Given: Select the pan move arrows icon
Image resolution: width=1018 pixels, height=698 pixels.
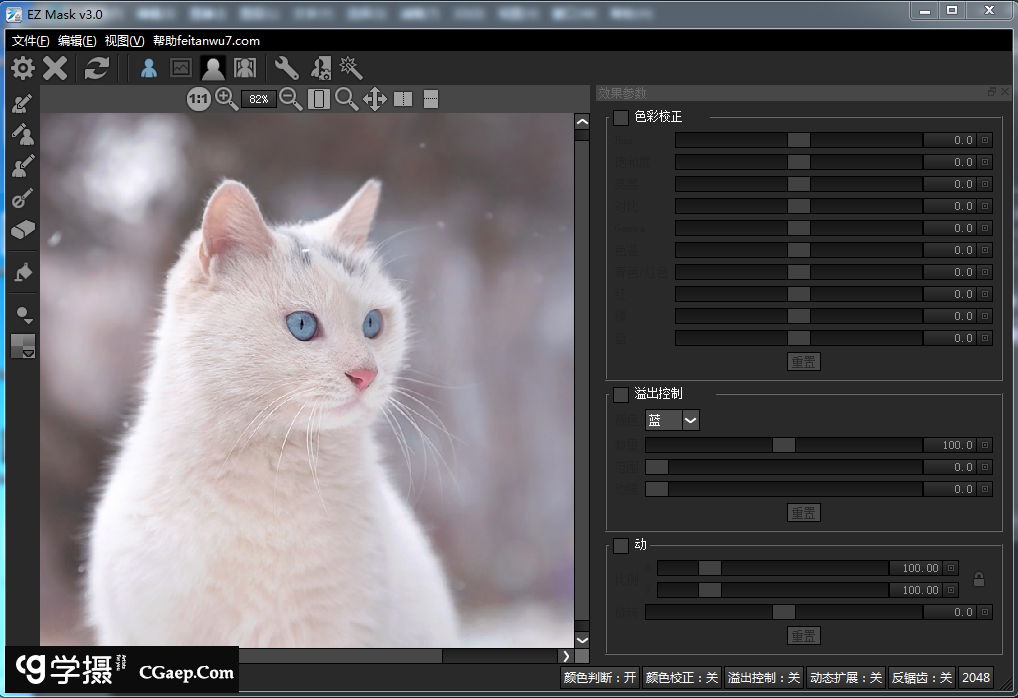Looking at the screenshot, I should 375,99.
